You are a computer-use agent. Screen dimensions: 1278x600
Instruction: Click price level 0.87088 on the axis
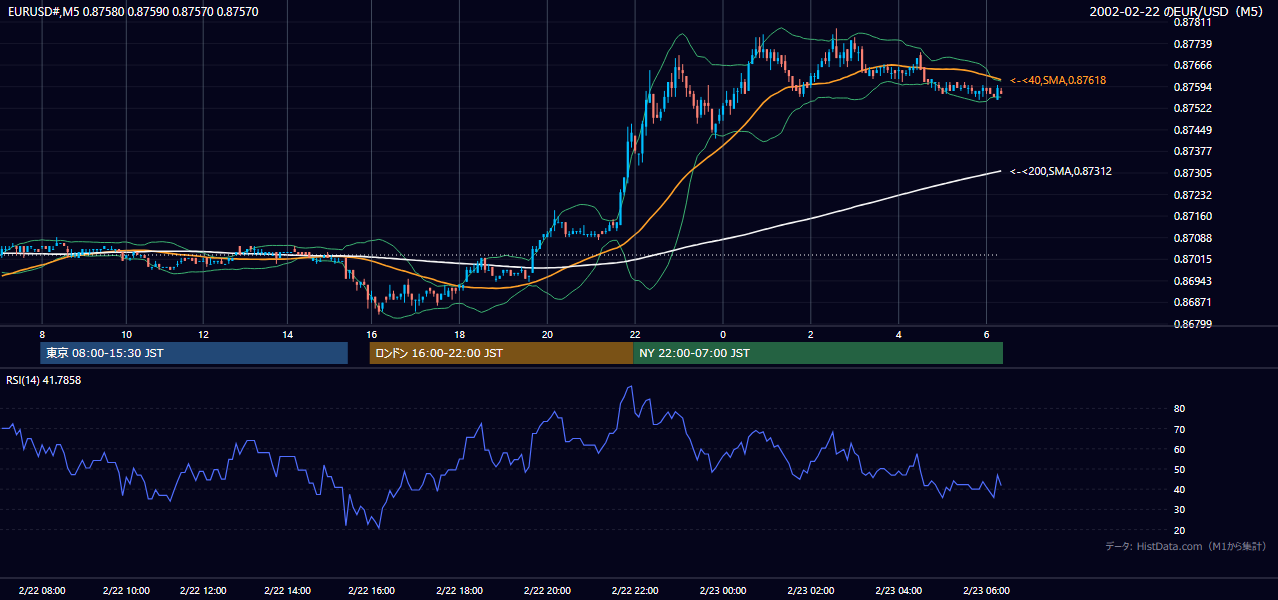pos(1192,238)
